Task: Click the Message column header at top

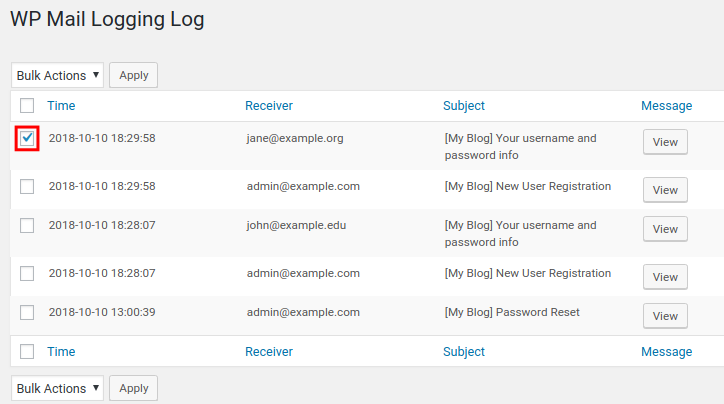Action: pyautogui.click(x=666, y=106)
